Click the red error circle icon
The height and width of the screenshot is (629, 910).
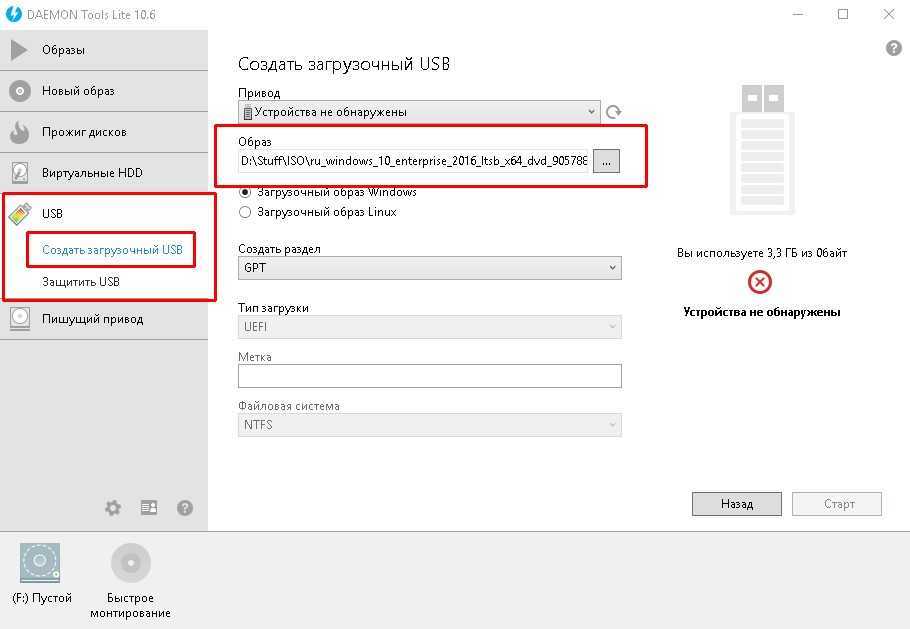coord(760,283)
